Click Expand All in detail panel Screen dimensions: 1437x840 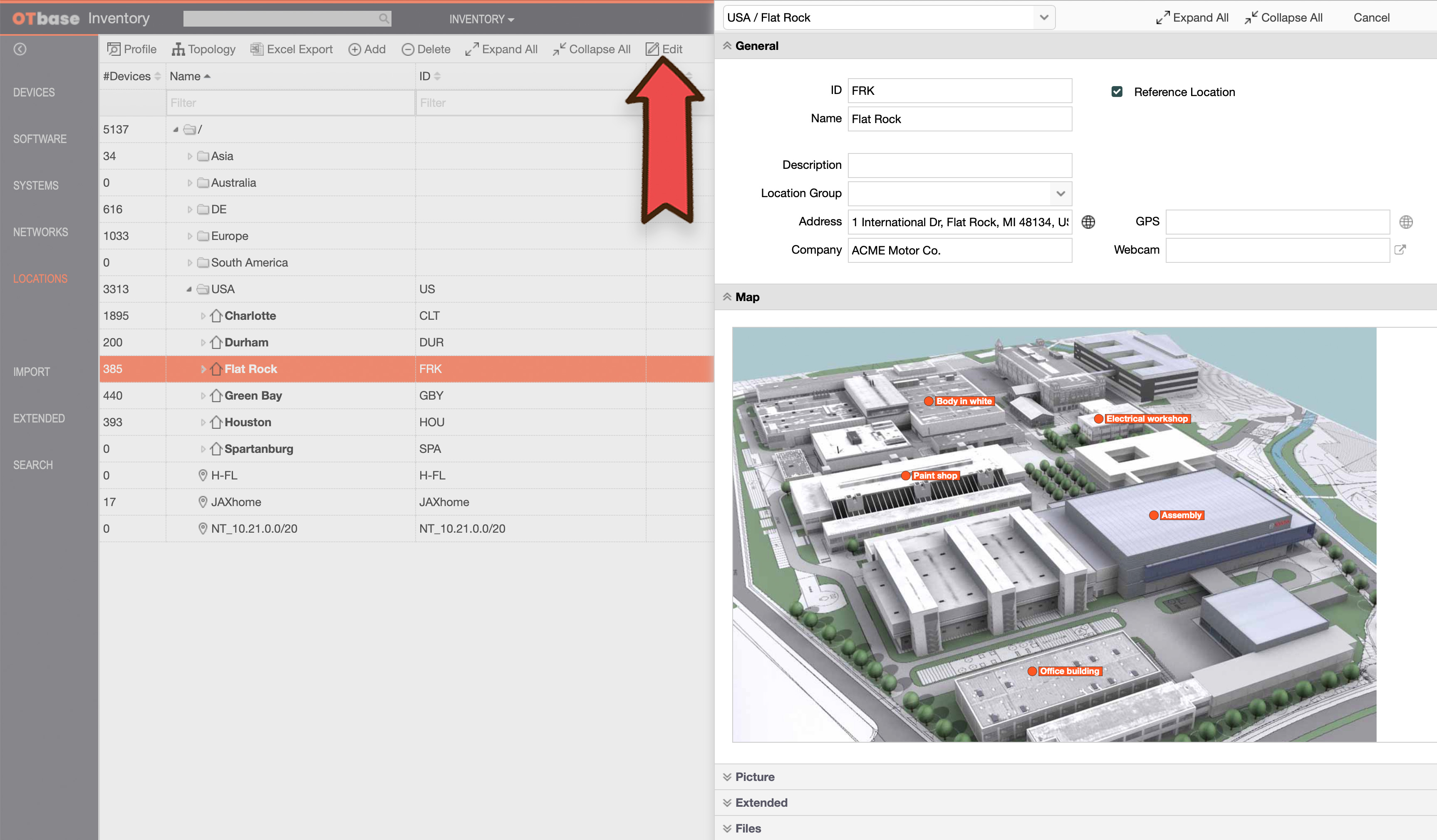(x=1192, y=17)
